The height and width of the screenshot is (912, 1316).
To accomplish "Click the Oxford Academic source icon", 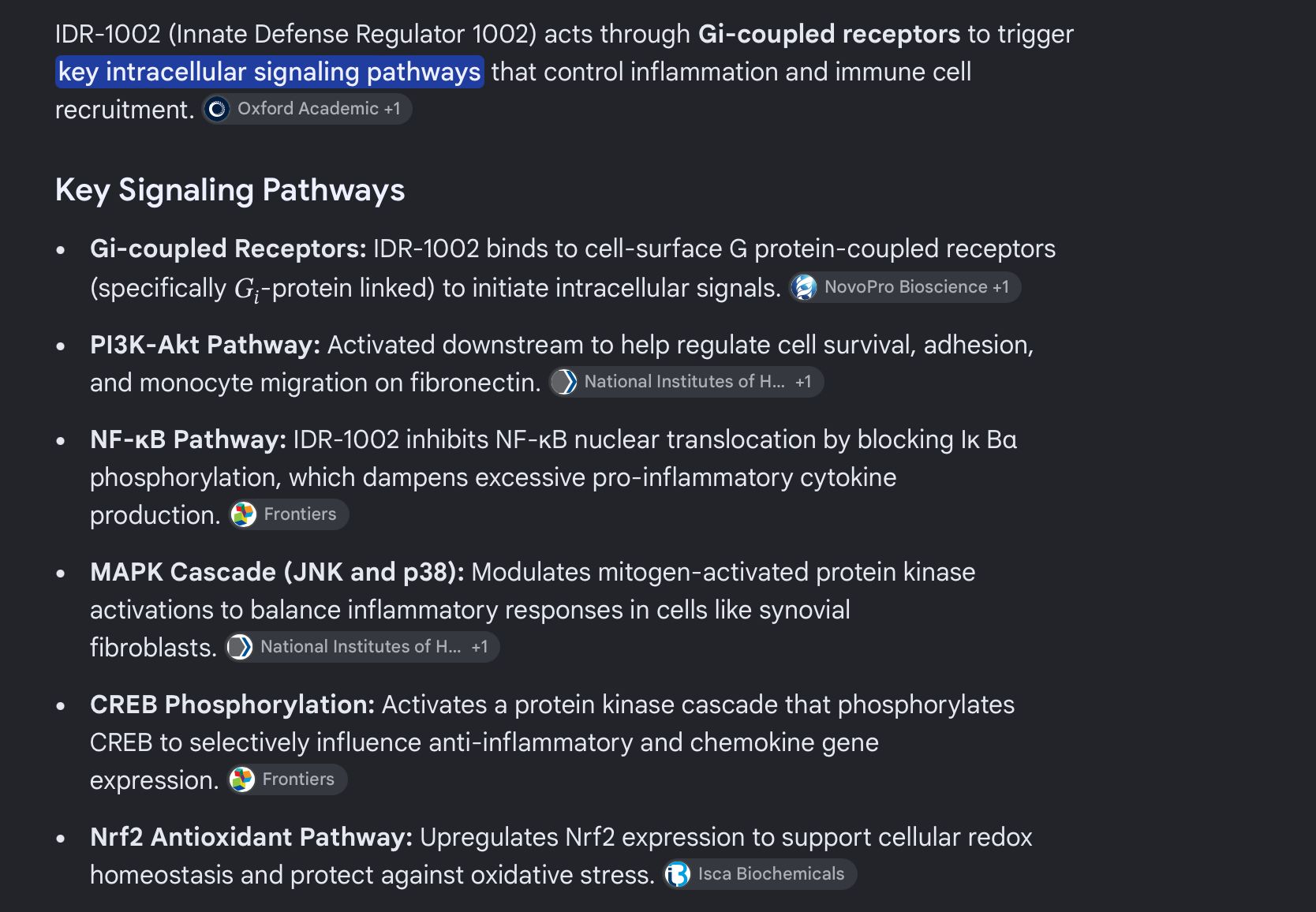I will (x=217, y=109).
